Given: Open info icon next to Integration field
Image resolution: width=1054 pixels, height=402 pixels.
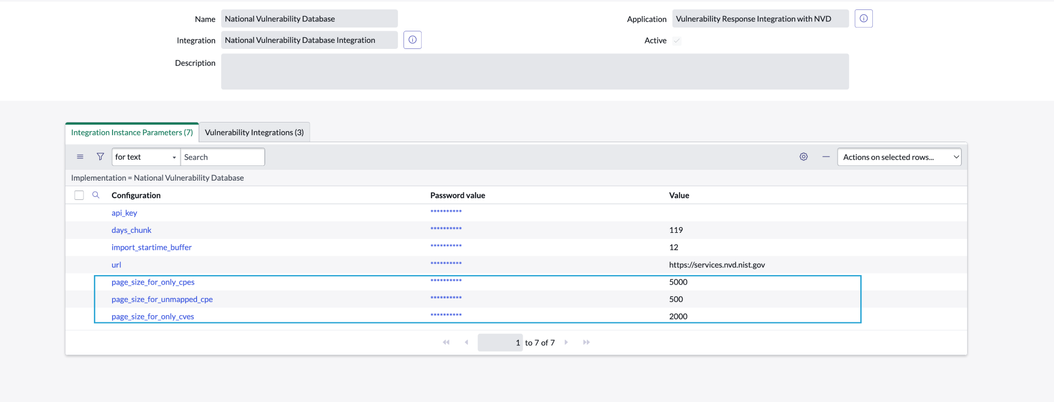Looking at the screenshot, I should [x=412, y=40].
